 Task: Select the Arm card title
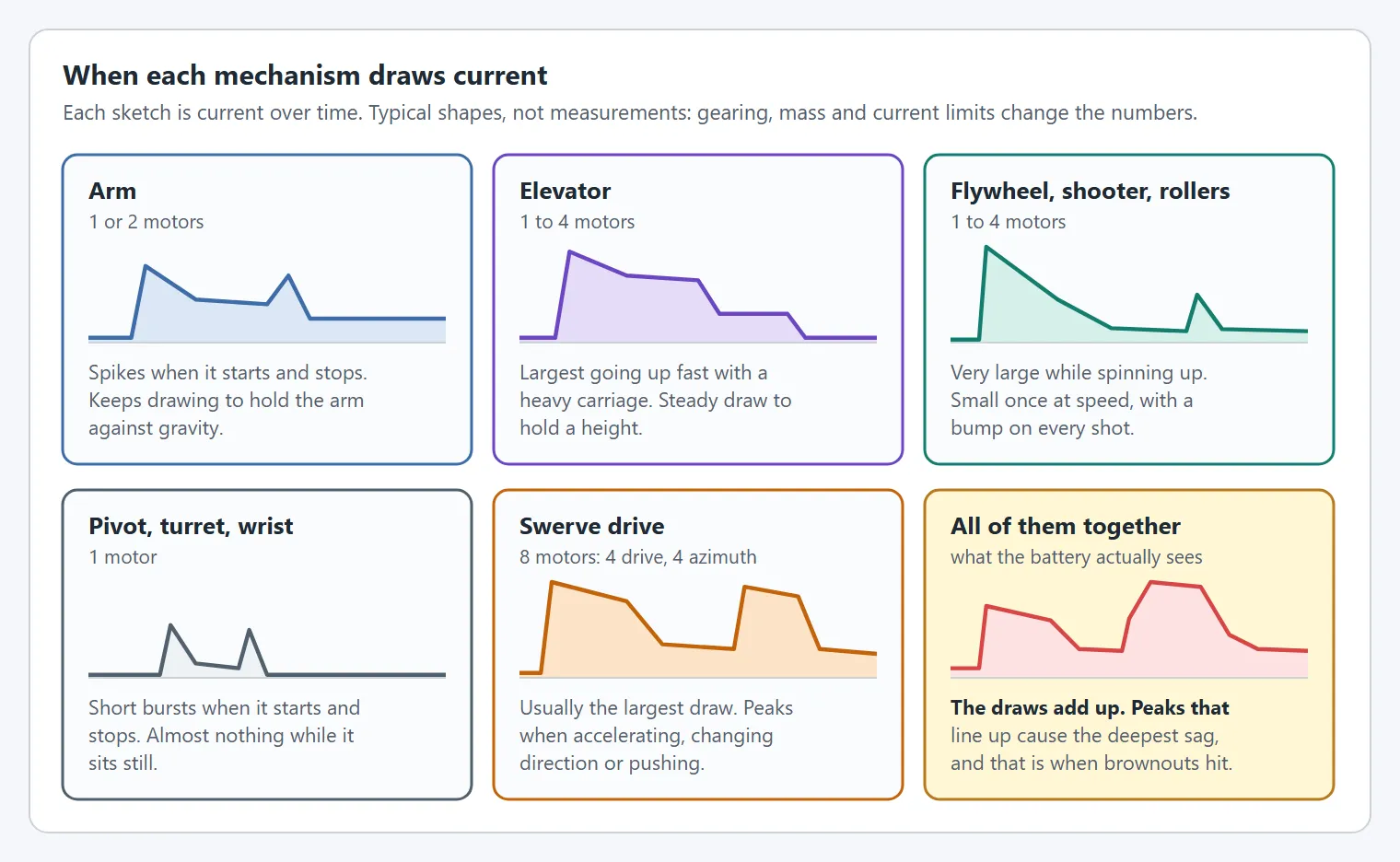click(112, 192)
